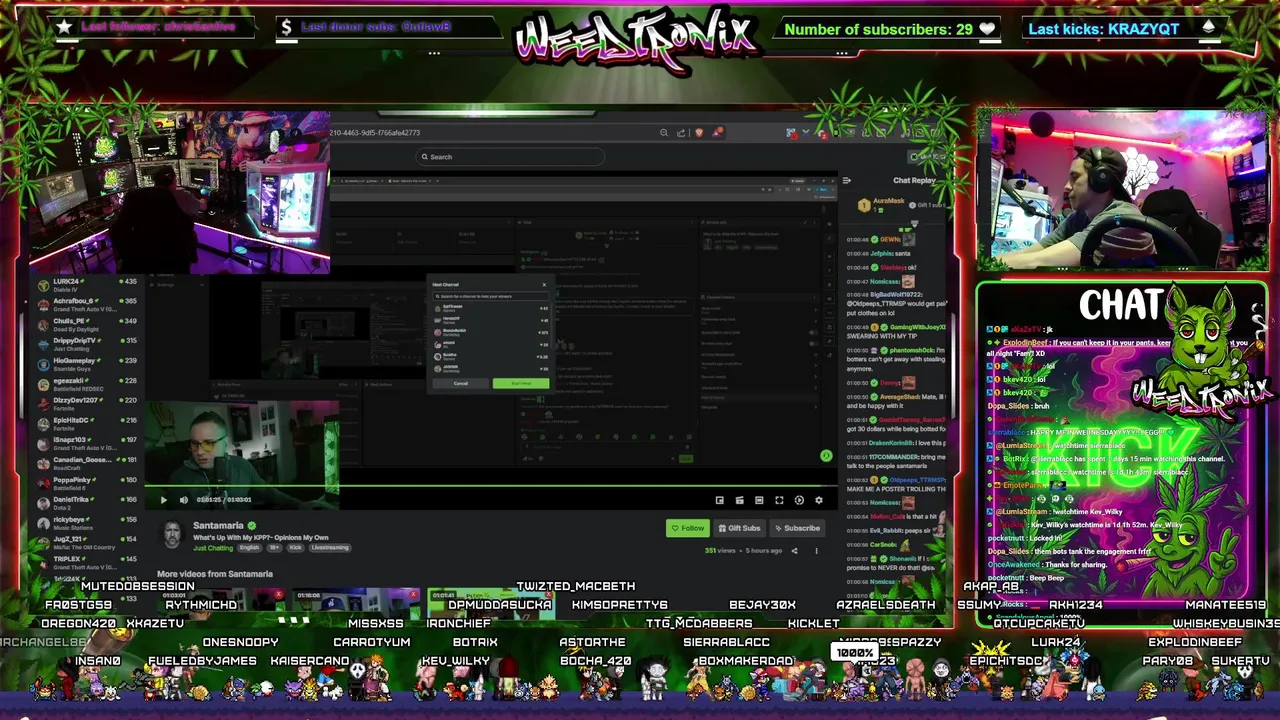The width and height of the screenshot is (1280, 720).
Task: Click green Start Host button
Action: coord(521,383)
